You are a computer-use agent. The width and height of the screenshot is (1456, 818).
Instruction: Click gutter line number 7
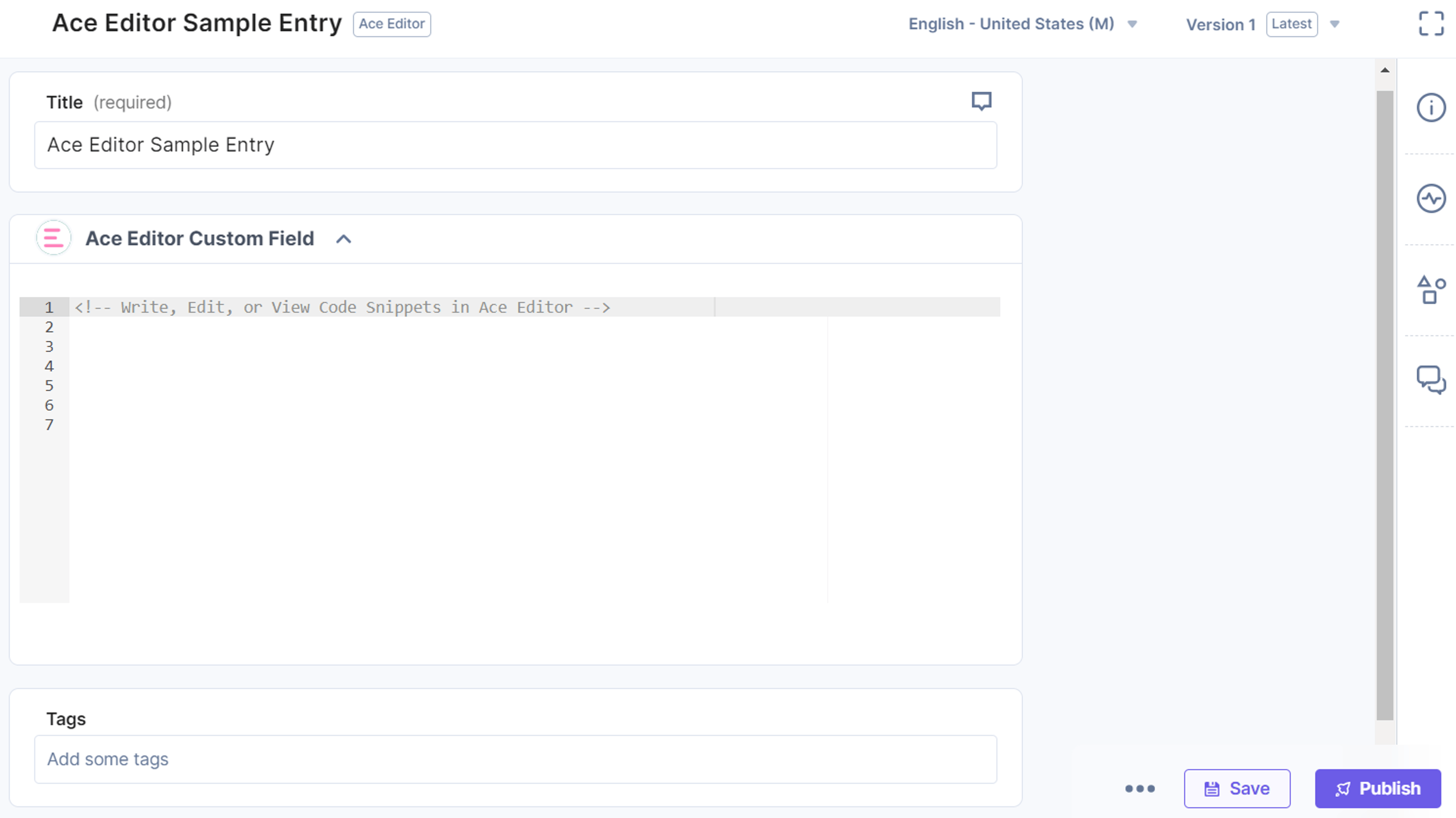tap(49, 424)
